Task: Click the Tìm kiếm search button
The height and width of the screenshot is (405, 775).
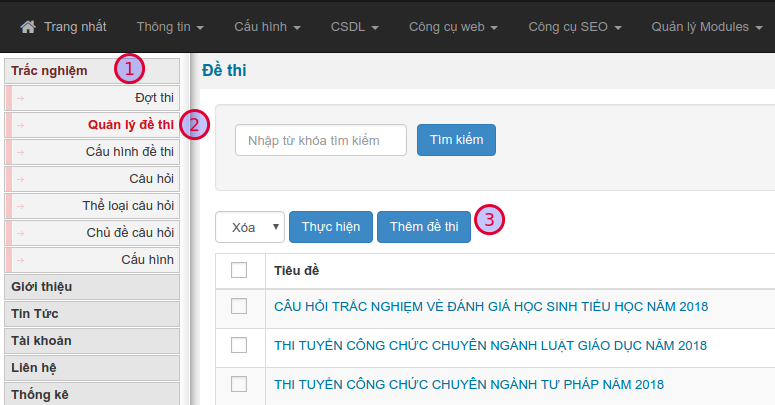Action: click(x=456, y=141)
